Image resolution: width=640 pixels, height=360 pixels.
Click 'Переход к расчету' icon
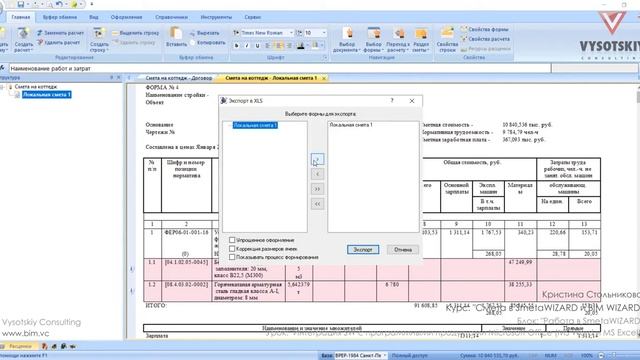click(398, 40)
